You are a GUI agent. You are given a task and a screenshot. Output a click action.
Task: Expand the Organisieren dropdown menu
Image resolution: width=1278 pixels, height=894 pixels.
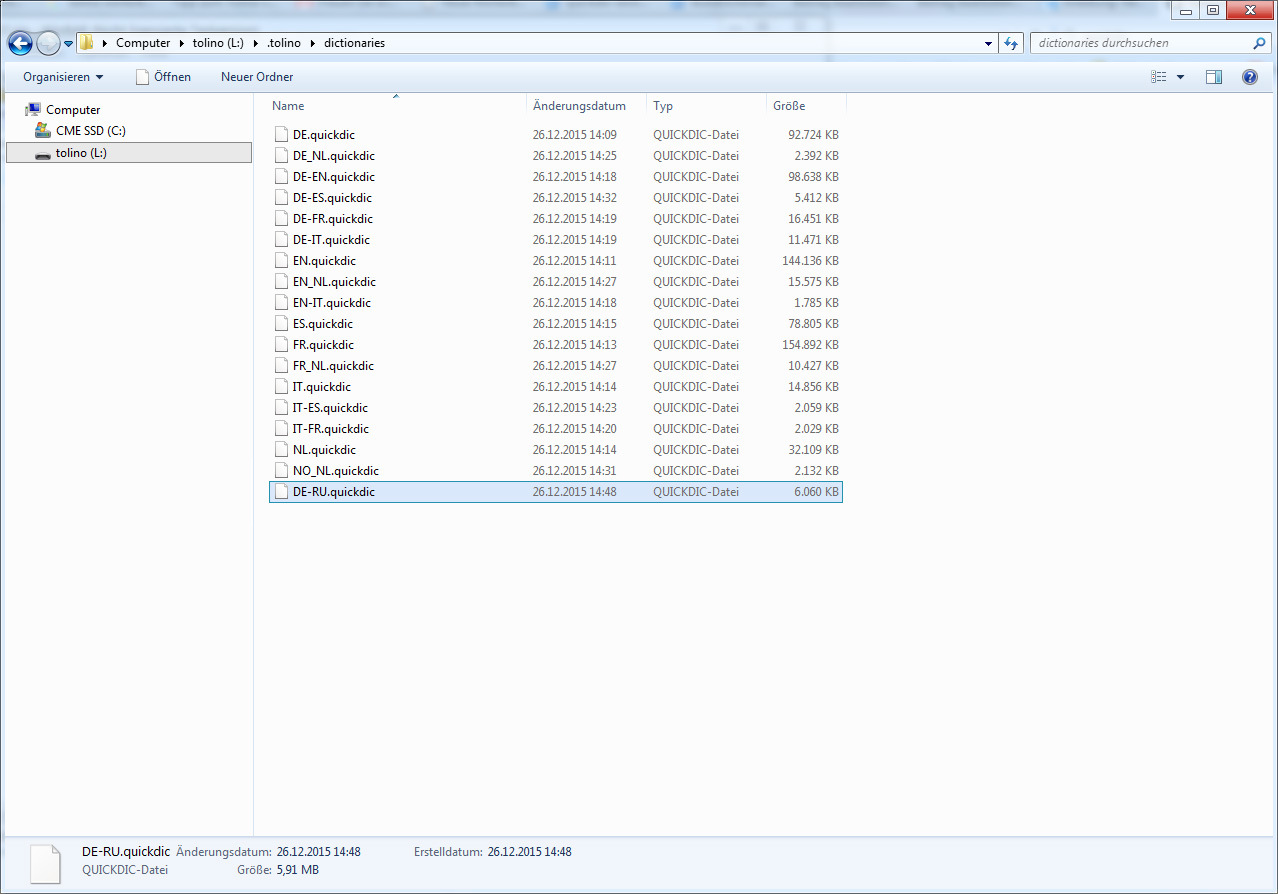[63, 77]
